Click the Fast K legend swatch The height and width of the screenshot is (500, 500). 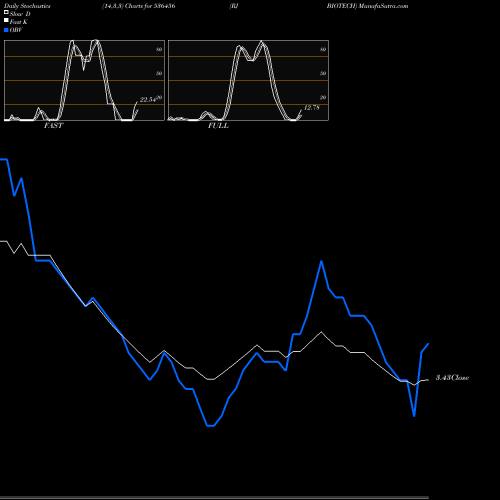click(6, 20)
